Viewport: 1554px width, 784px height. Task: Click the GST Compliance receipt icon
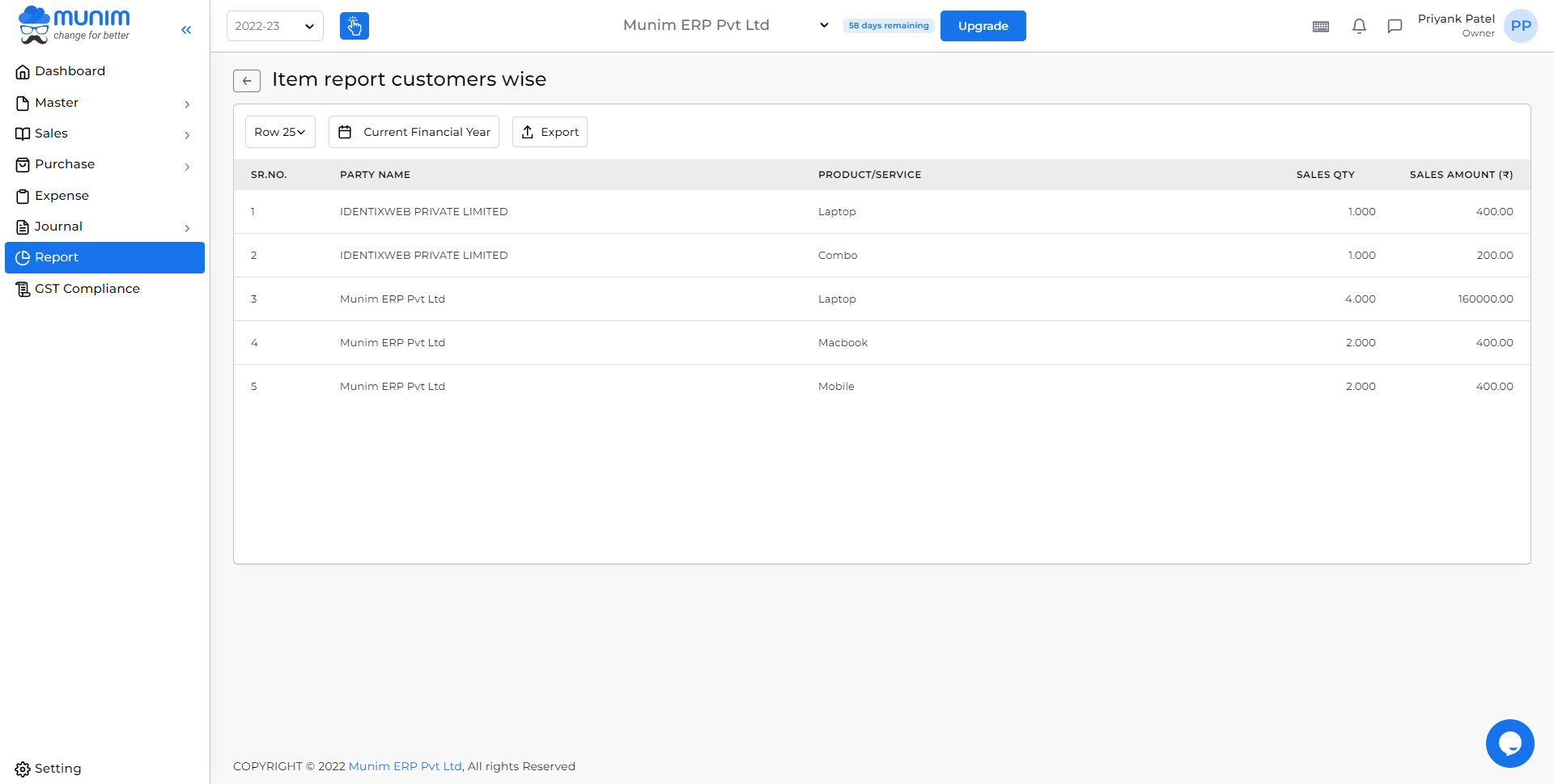(23, 290)
